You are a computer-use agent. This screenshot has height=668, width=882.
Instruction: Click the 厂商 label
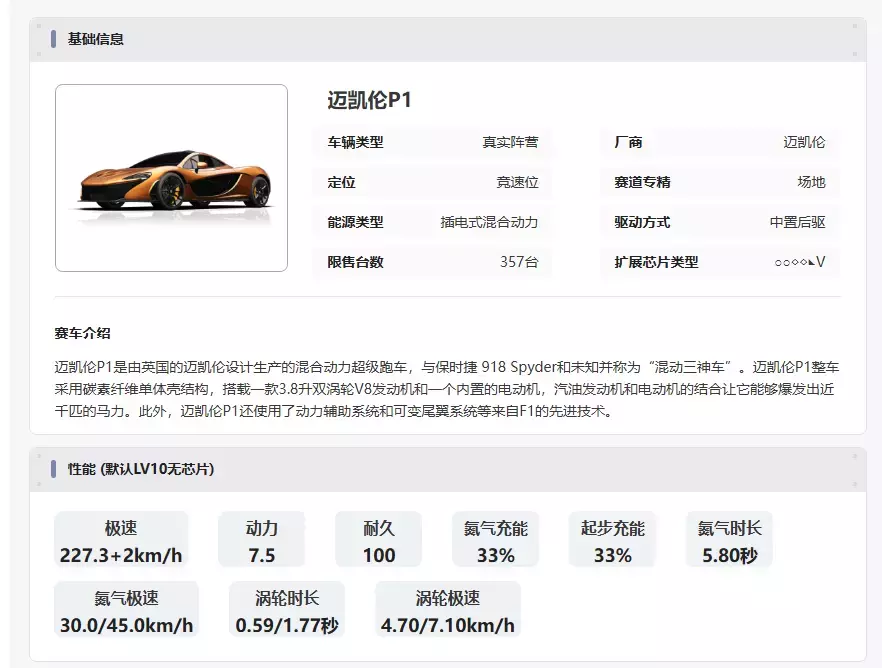pos(628,142)
